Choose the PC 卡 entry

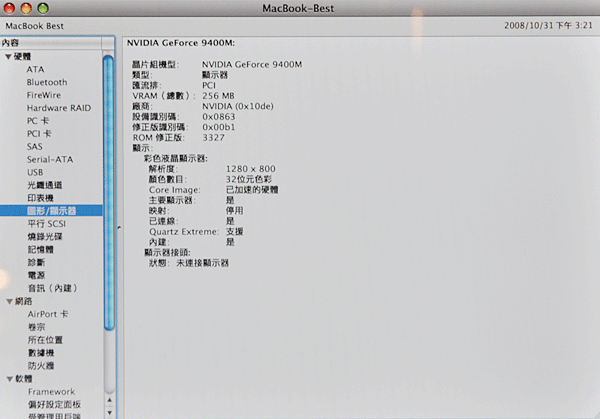click(38, 121)
